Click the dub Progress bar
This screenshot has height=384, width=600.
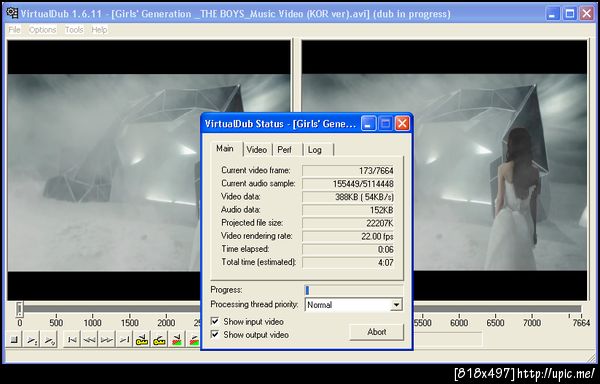pyautogui.click(x=354, y=290)
